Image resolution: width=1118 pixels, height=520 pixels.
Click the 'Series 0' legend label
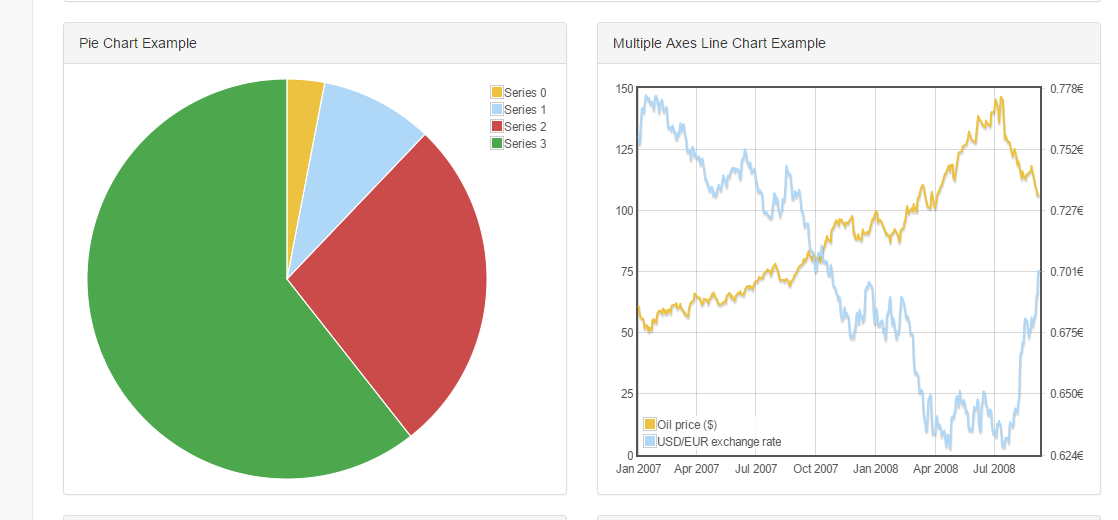pos(525,93)
